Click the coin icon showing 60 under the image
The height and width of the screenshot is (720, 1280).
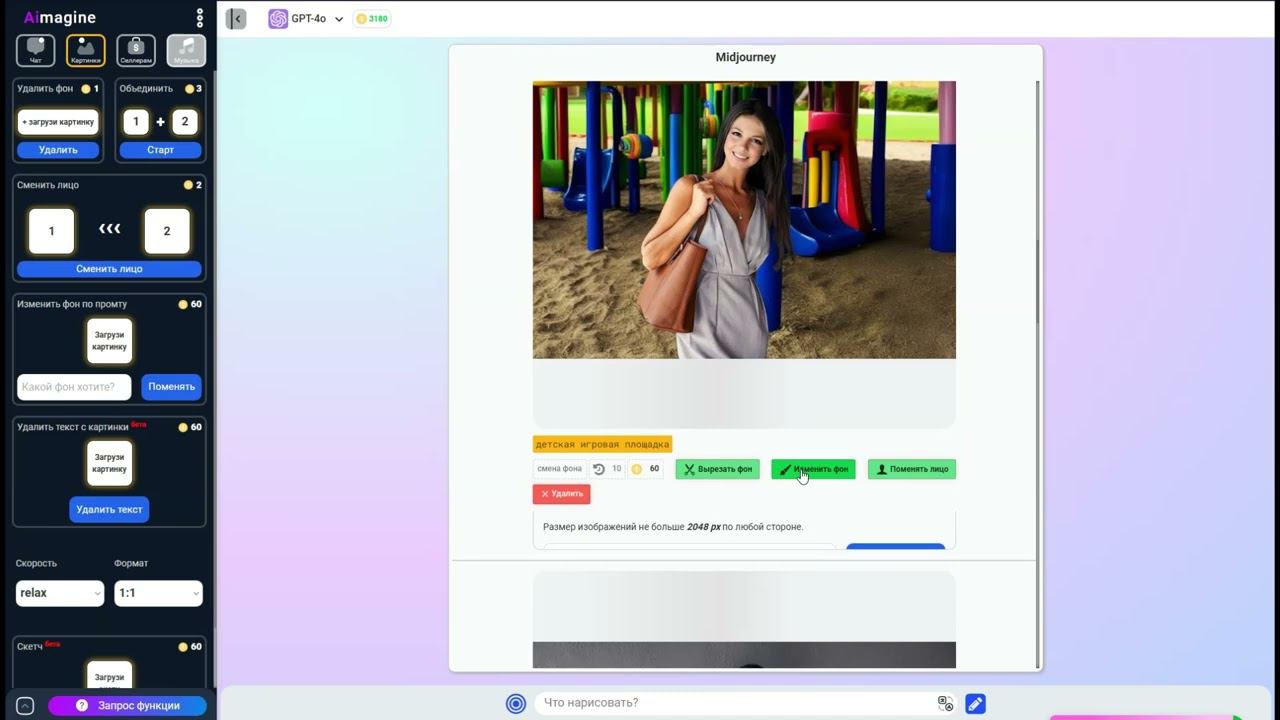point(636,469)
